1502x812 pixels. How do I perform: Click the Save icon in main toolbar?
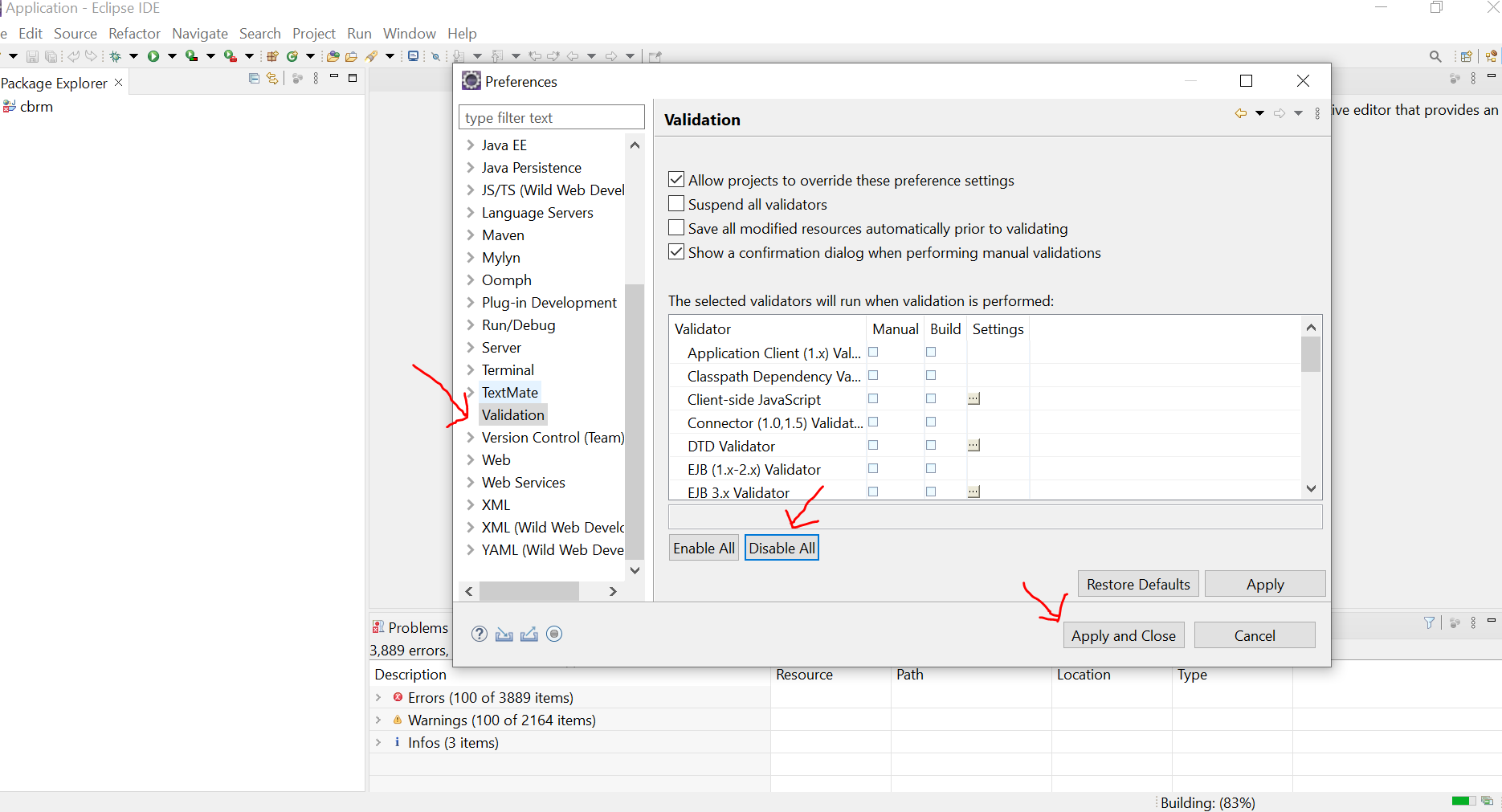coord(32,56)
